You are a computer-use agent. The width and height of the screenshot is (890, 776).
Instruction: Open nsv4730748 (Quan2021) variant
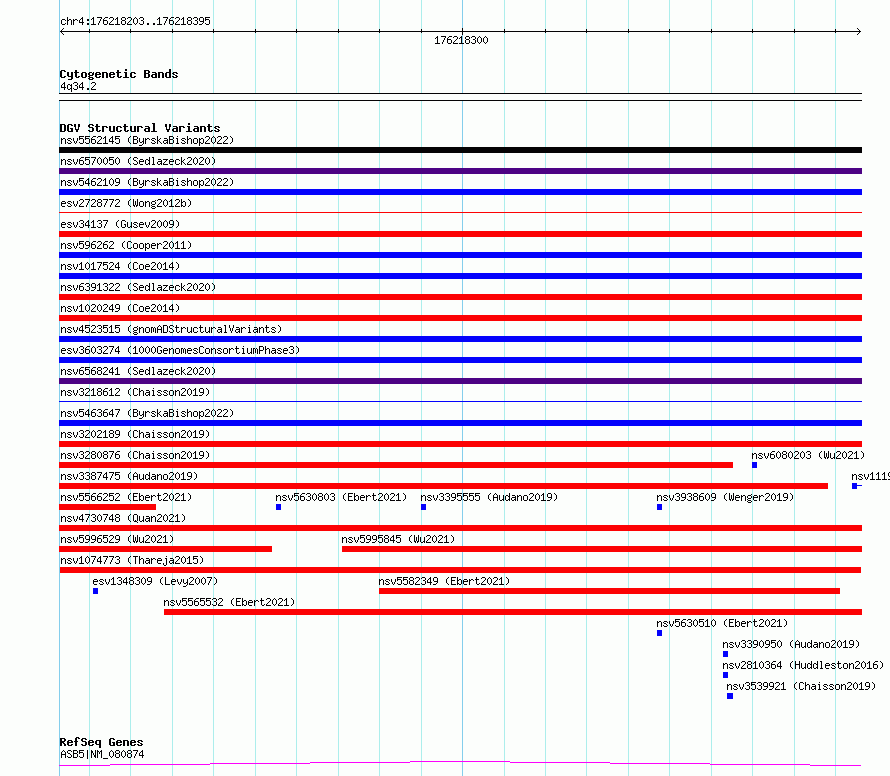123,518
